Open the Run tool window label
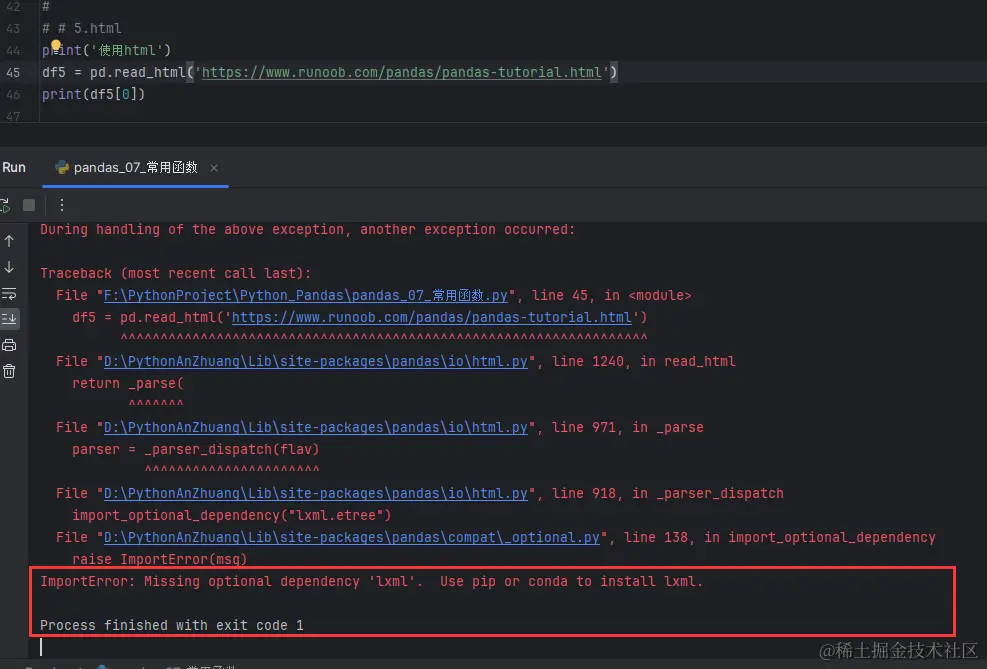This screenshot has height=669, width=987. point(14,167)
